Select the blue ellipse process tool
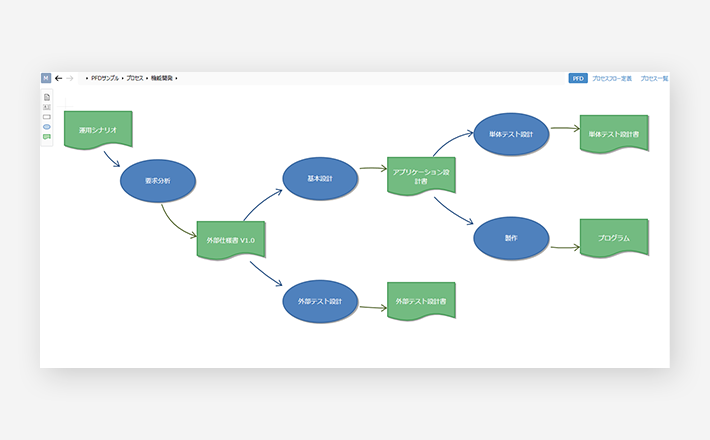The image size is (710, 440). click(x=47, y=127)
